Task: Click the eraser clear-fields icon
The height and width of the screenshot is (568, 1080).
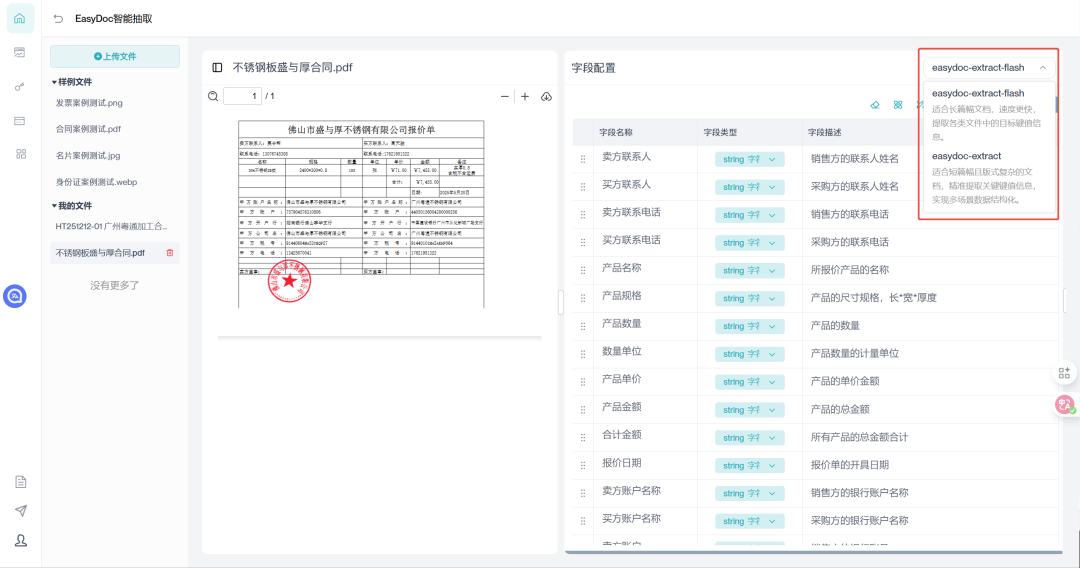Action: coord(875,105)
